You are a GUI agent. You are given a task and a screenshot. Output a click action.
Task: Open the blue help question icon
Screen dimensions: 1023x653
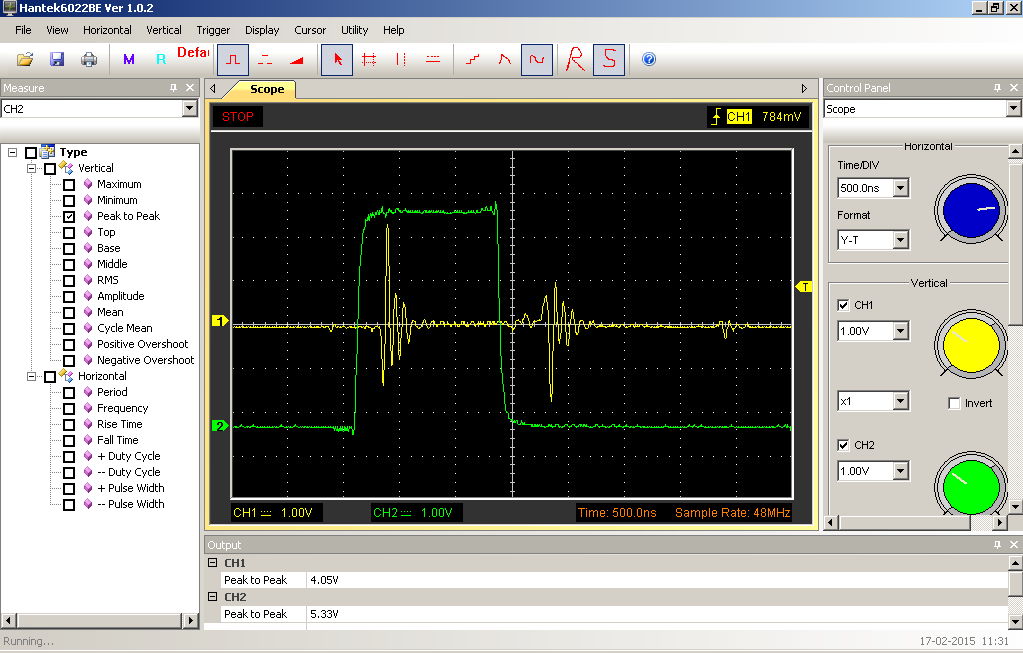coord(649,59)
